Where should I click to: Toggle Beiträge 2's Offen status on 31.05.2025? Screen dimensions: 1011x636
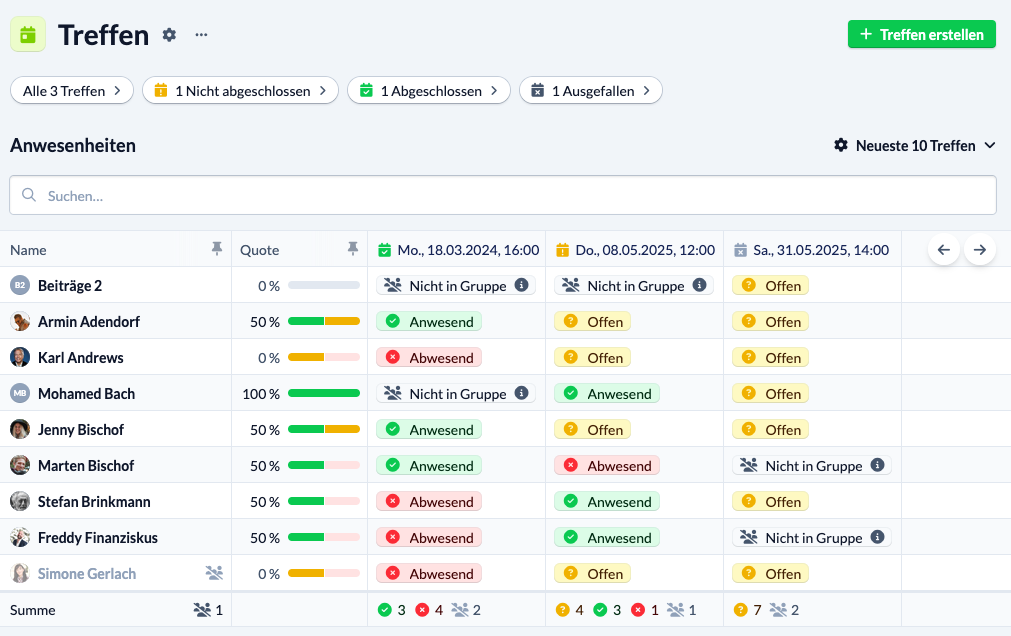pyautogui.click(x=771, y=285)
